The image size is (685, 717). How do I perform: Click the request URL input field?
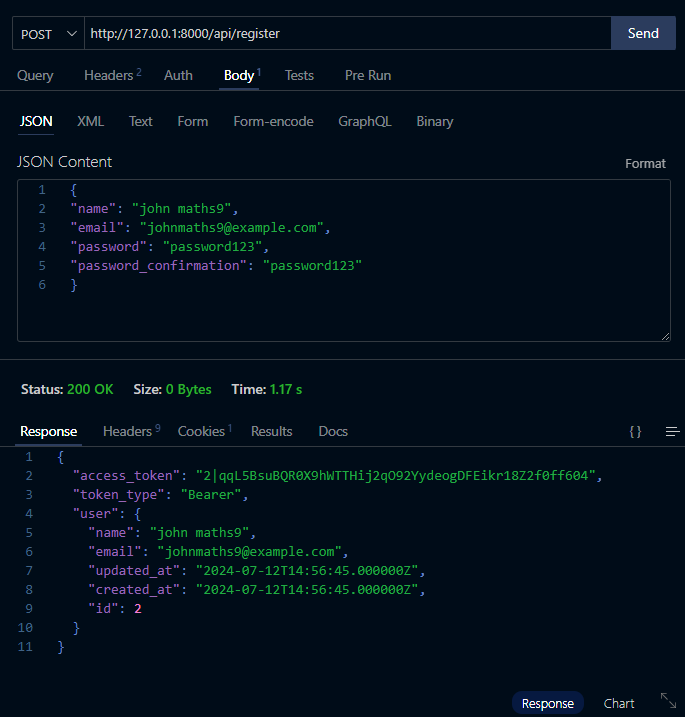[x=346, y=34]
